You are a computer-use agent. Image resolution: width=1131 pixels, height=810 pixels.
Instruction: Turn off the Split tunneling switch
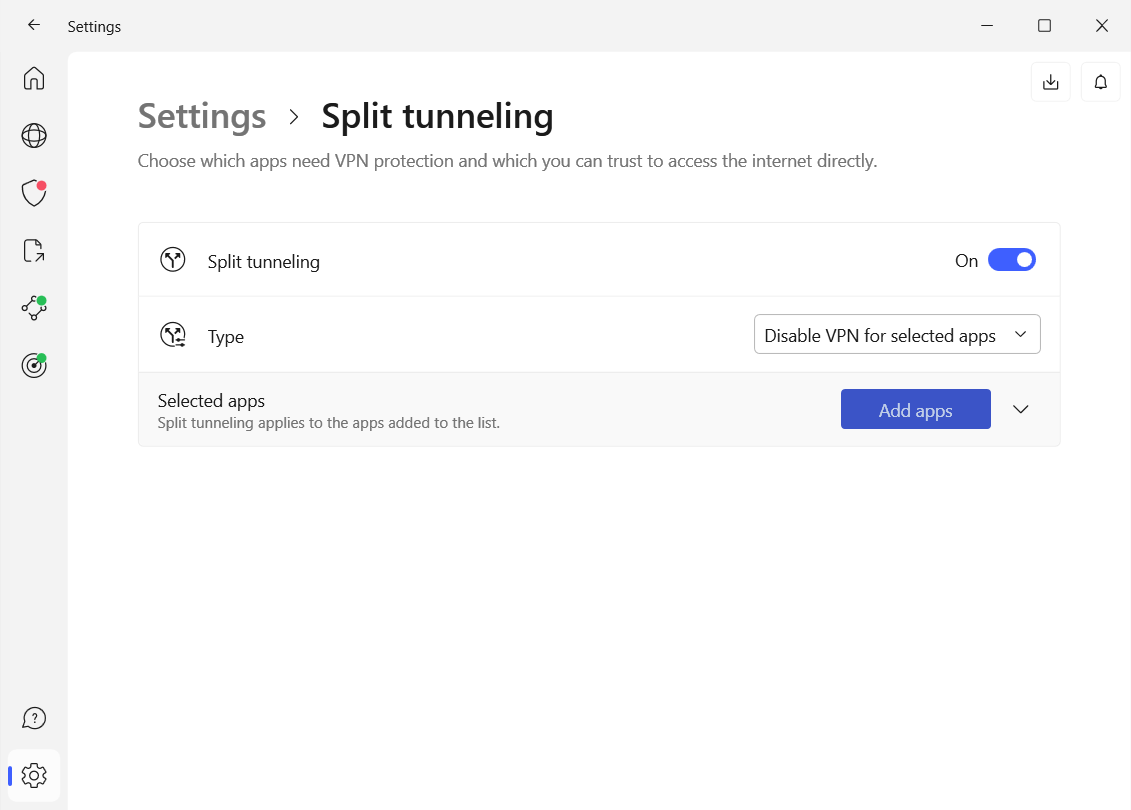pos(1011,260)
